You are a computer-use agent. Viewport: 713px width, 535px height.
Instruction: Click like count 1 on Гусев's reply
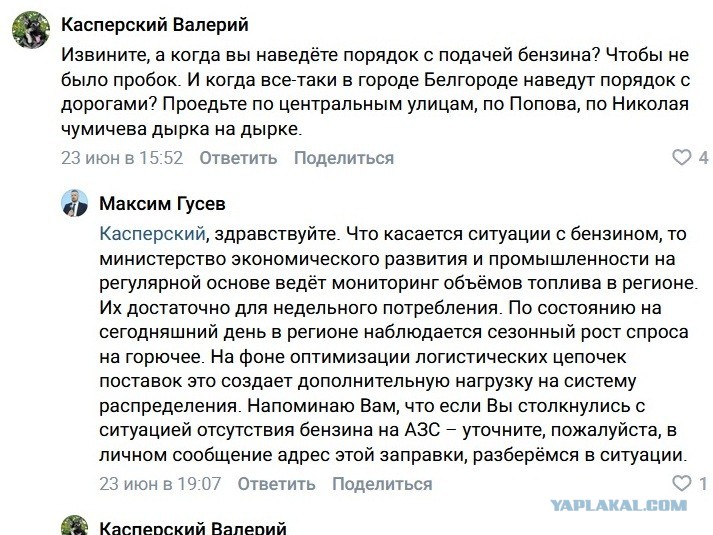(703, 483)
